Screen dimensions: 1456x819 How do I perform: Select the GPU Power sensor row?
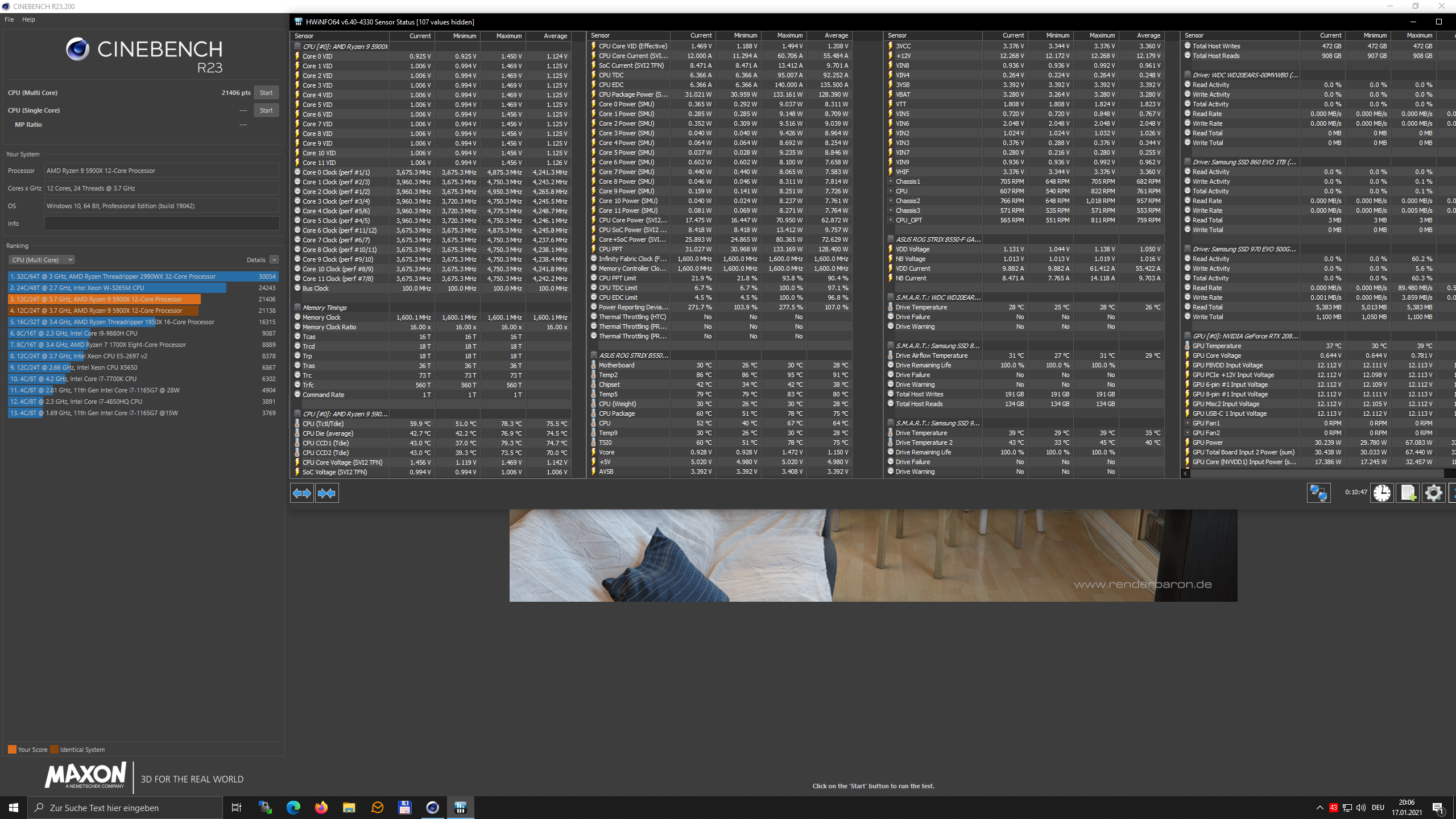tap(1319, 442)
